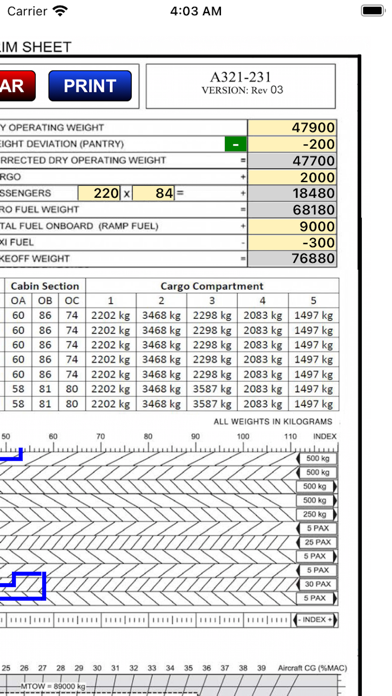392x696 pixels.
Task: Tap the ZERO FUEL WEIGHT row label
Action: click(x=40, y=210)
